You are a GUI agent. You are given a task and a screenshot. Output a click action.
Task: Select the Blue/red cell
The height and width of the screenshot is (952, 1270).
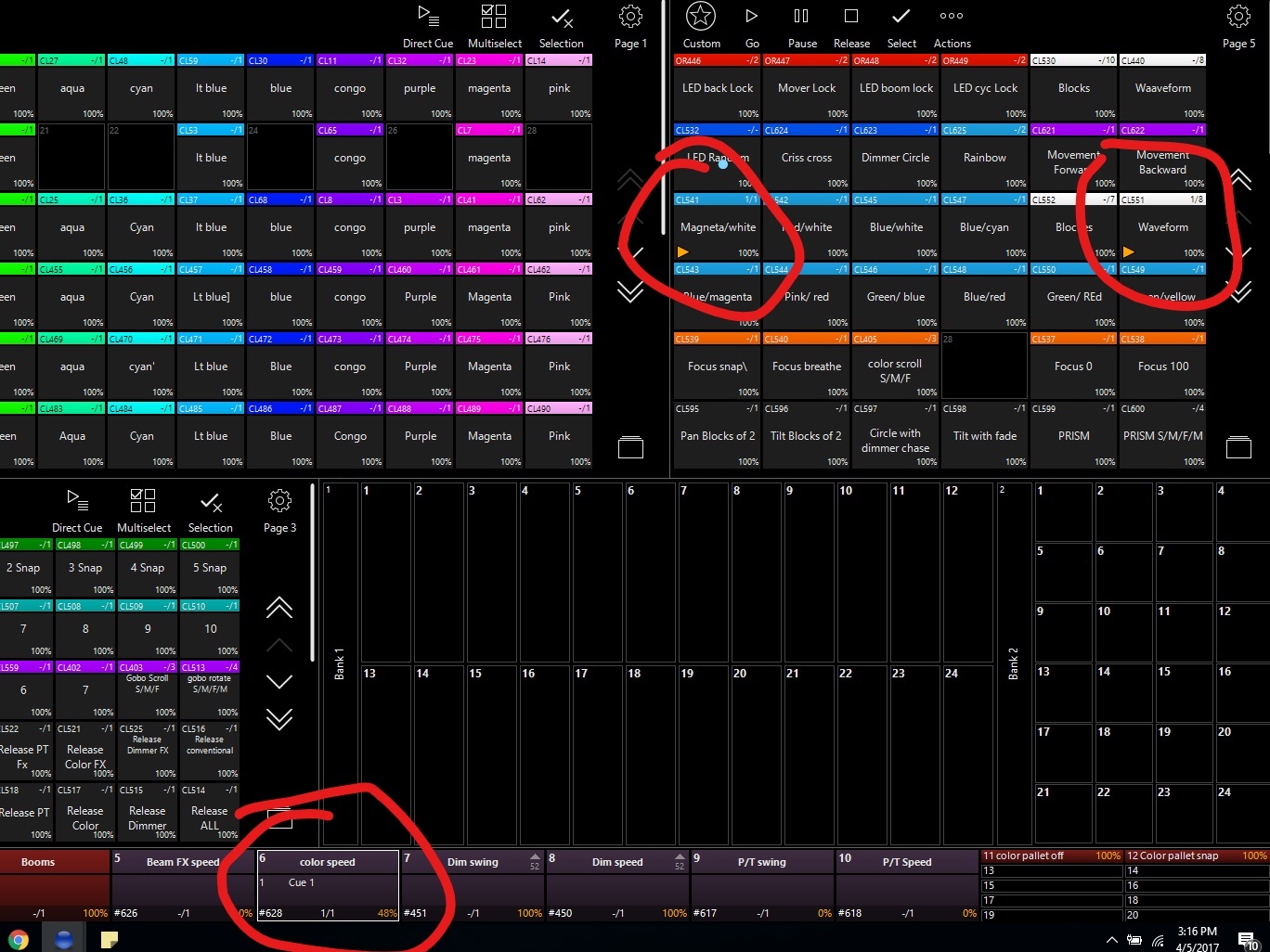click(x=984, y=296)
